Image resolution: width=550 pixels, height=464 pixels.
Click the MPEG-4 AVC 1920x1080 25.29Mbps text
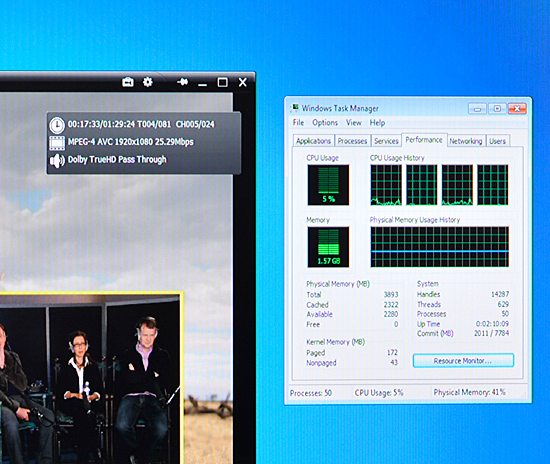(130, 142)
